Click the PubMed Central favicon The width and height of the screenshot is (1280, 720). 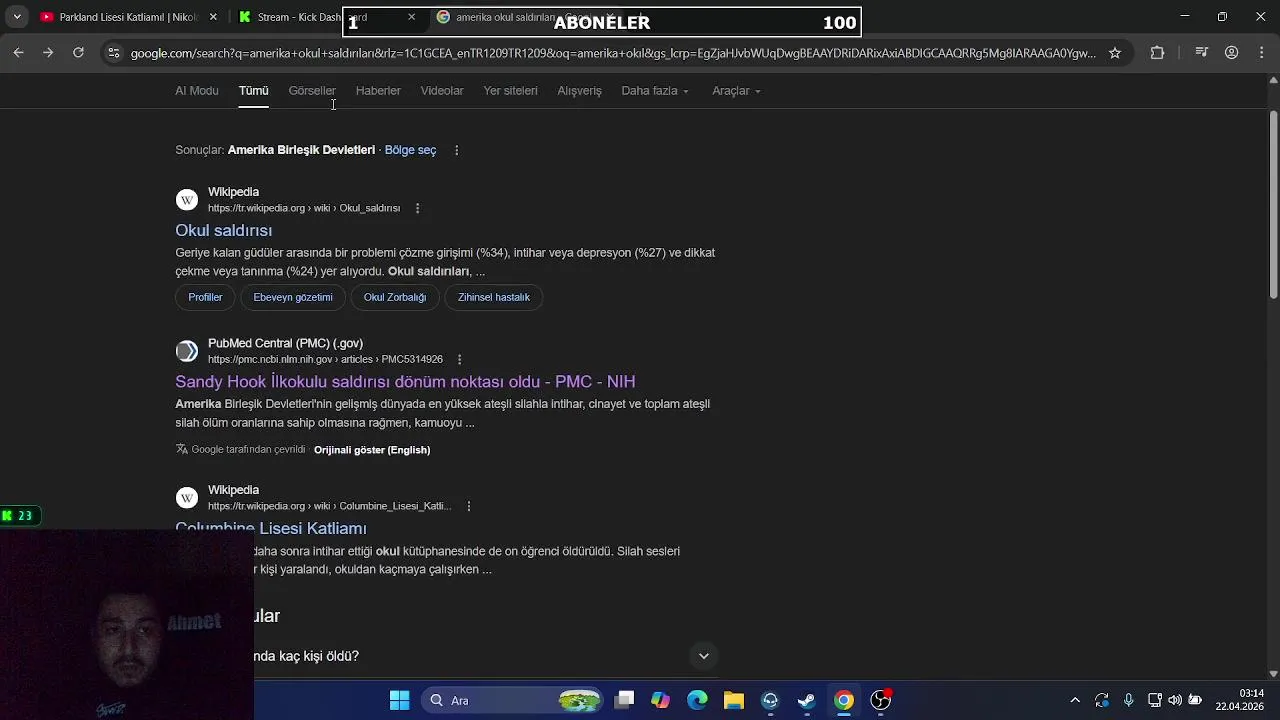(x=187, y=351)
